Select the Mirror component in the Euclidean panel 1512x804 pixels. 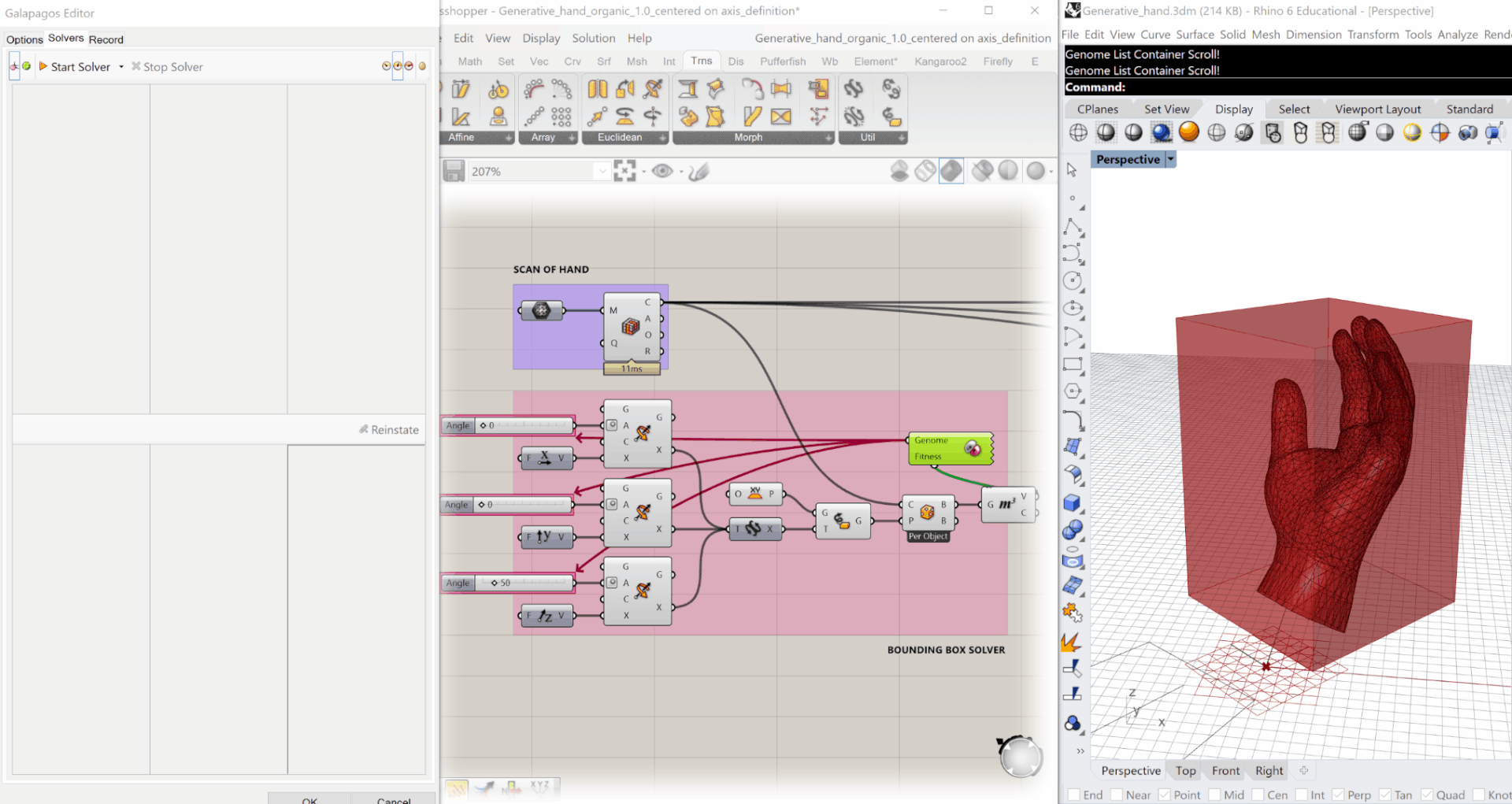point(598,89)
